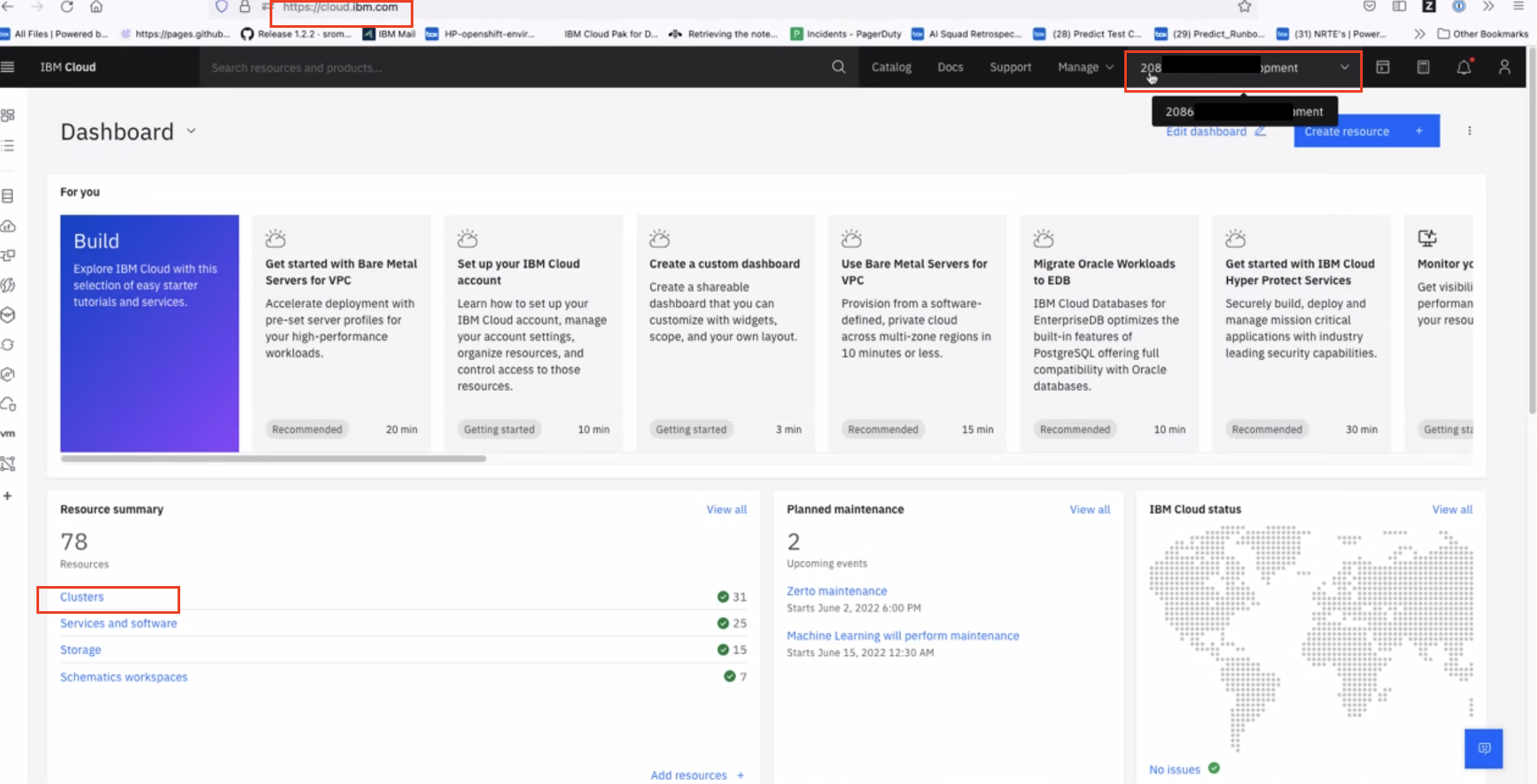1537x784 pixels.
Task: Open the Pocket save icon in browser toolbar
Action: pos(1369,7)
